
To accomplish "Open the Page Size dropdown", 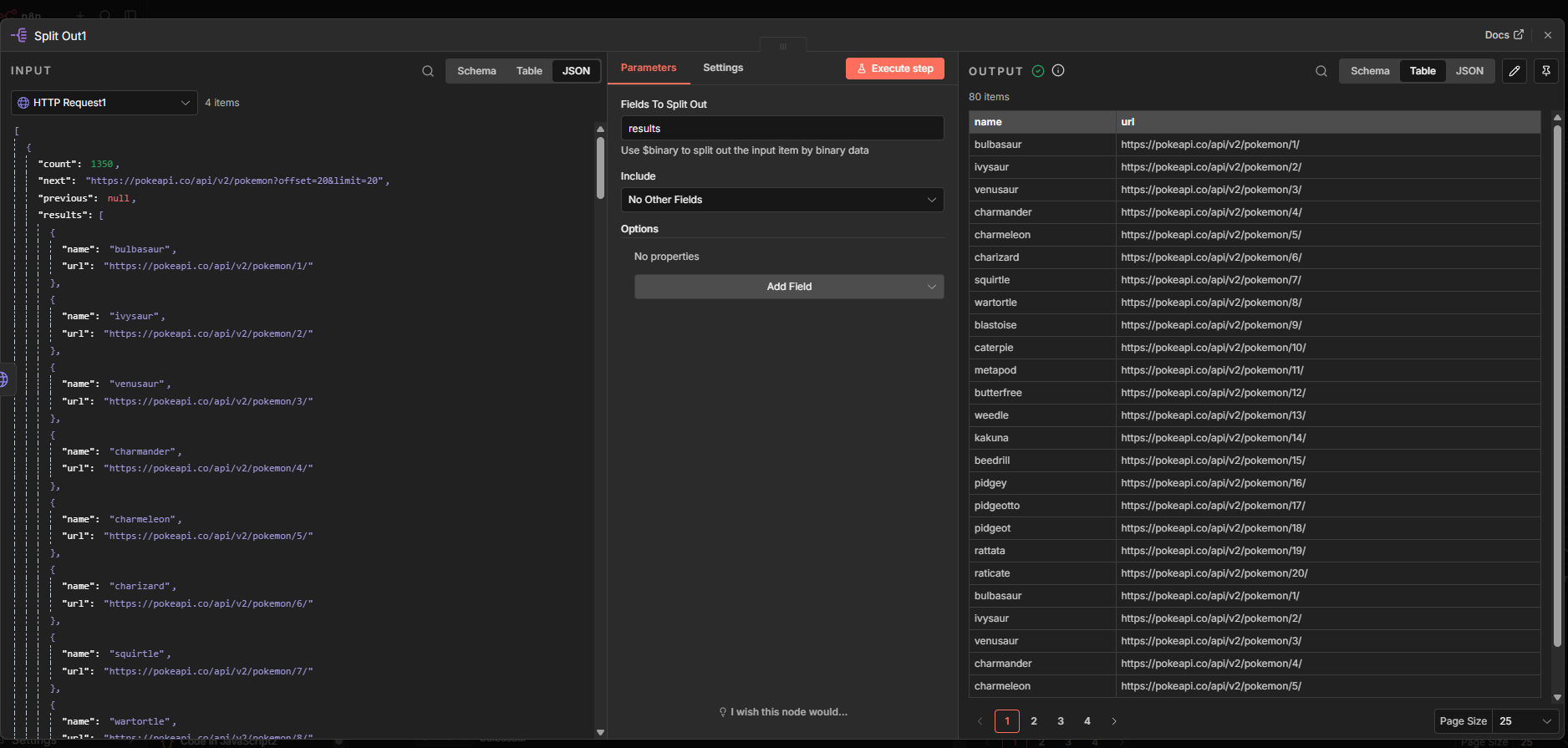I will (x=1525, y=721).
